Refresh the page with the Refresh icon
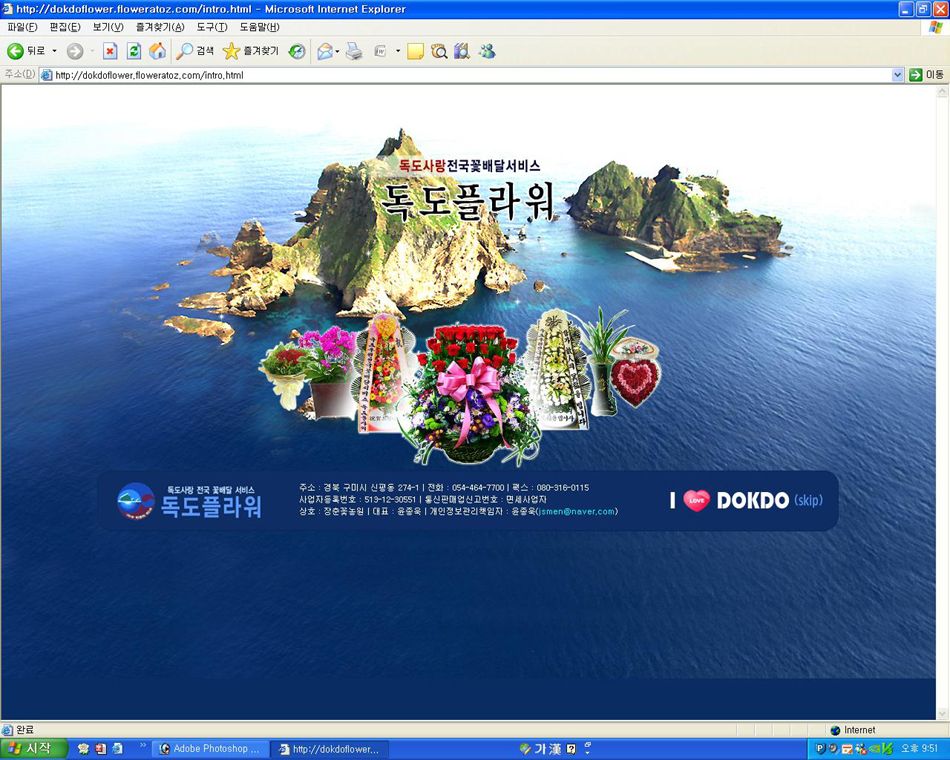 134,51
